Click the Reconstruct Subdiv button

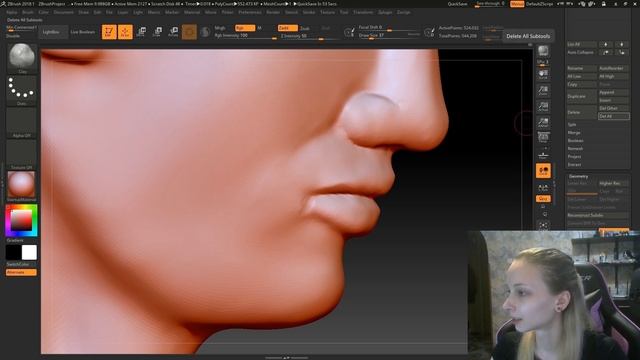[598, 215]
